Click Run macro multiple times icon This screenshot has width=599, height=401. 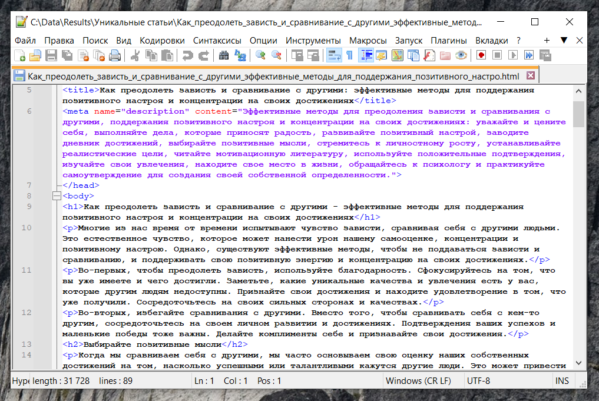529,56
